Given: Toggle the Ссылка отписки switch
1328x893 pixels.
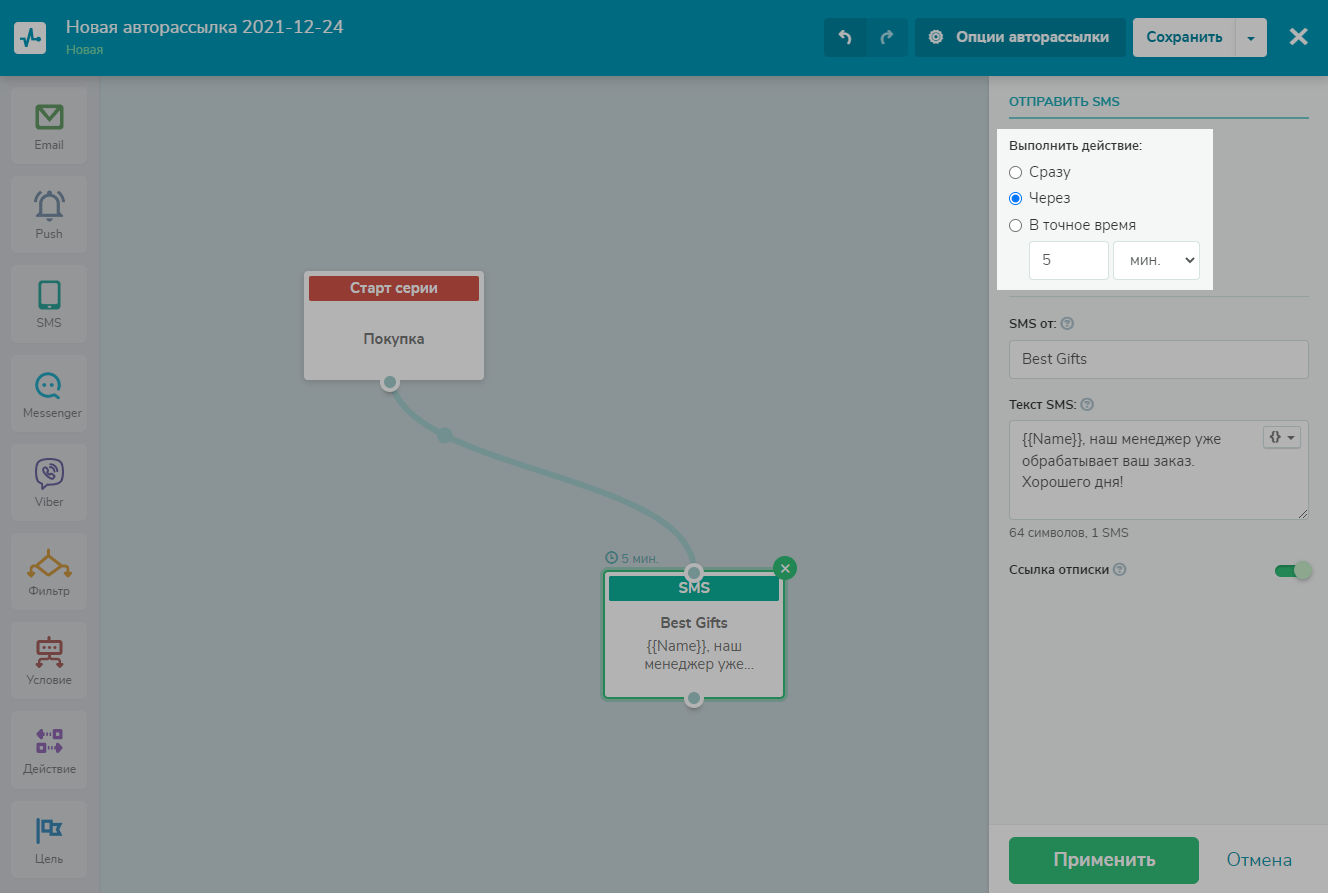Looking at the screenshot, I should [x=1292, y=570].
